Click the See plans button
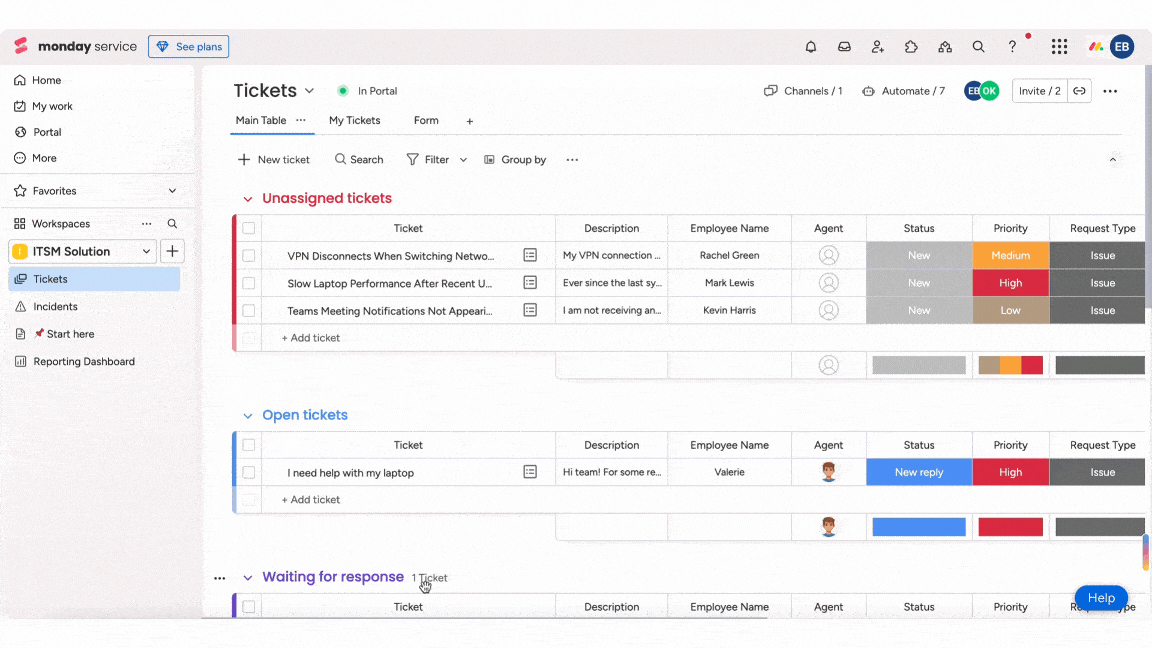Viewport: 1152px width, 648px height. tap(189, 46)
